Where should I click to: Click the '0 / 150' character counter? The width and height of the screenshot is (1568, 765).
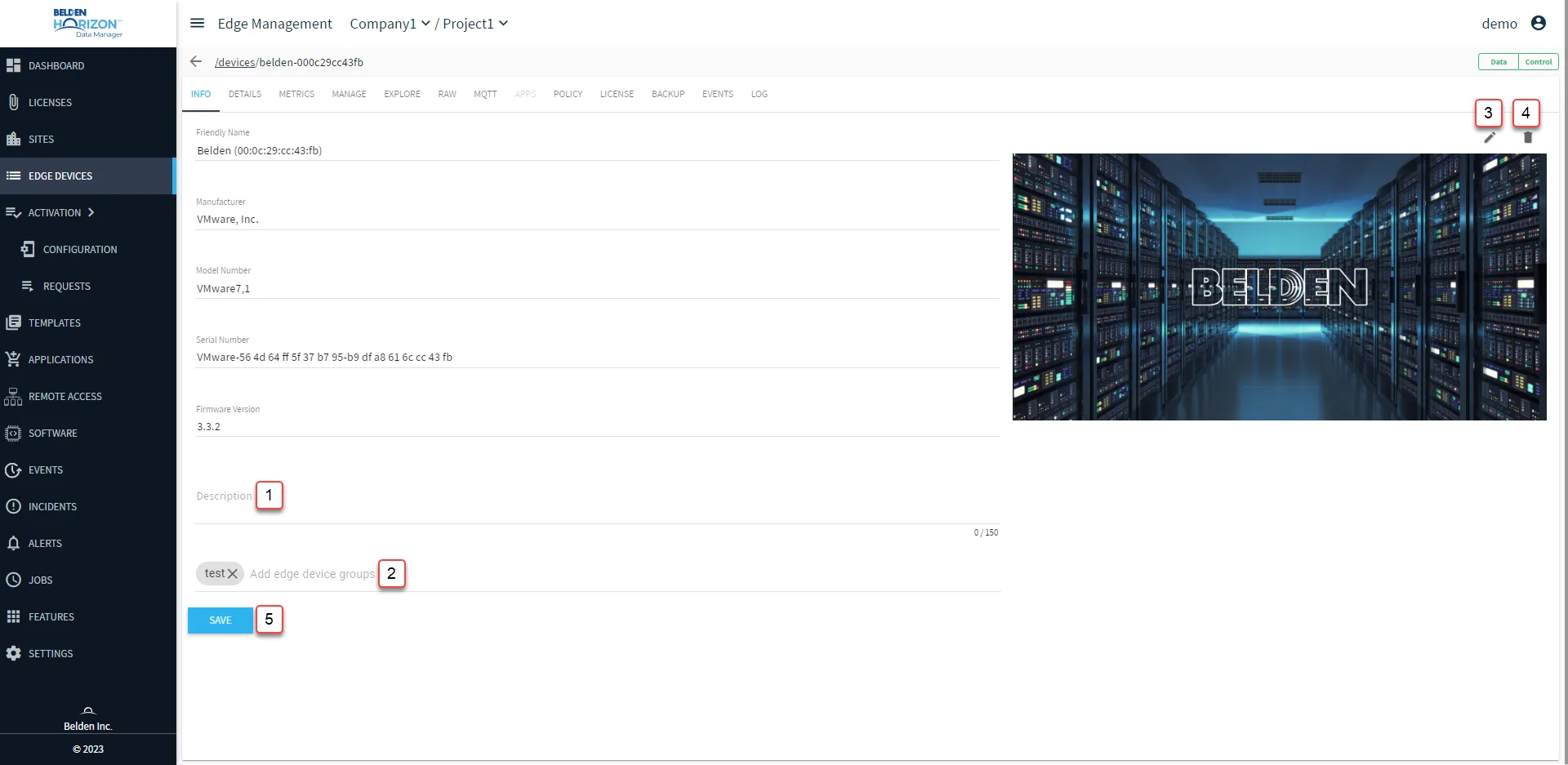pos(986,532)
